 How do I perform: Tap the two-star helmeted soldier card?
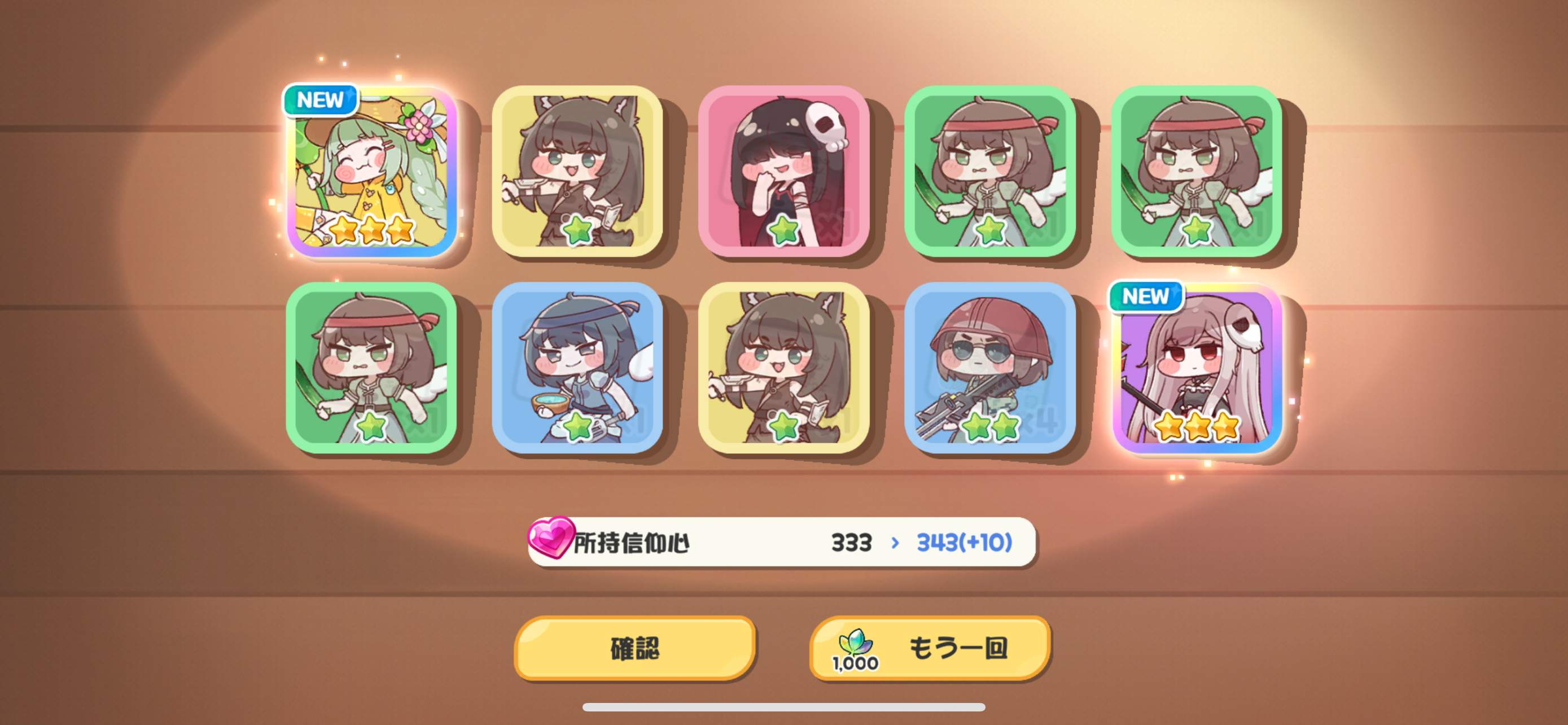pyautogui.click(x=990, y=368)
